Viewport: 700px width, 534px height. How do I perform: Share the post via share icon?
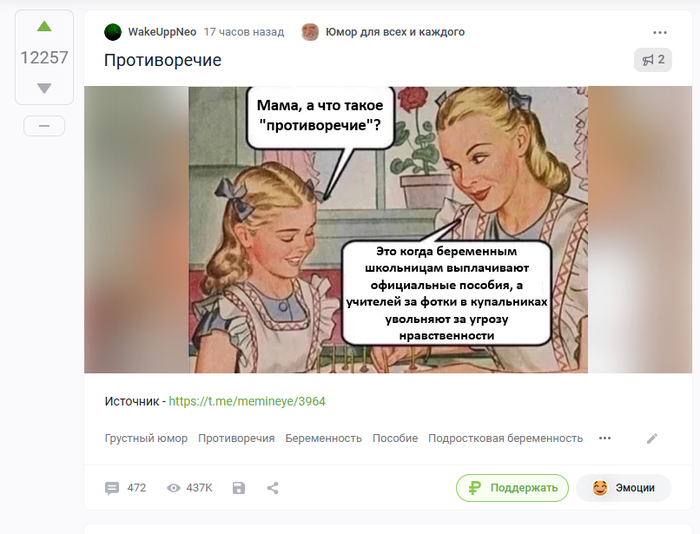[x=273, y=488]
